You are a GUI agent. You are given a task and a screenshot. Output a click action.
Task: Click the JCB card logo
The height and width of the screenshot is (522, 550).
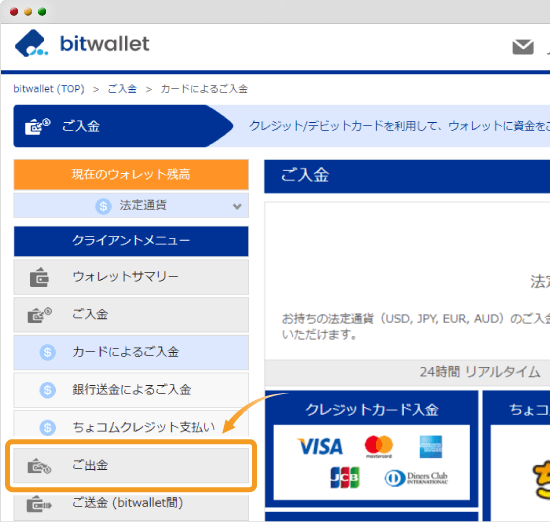click(x=345, y=477)
